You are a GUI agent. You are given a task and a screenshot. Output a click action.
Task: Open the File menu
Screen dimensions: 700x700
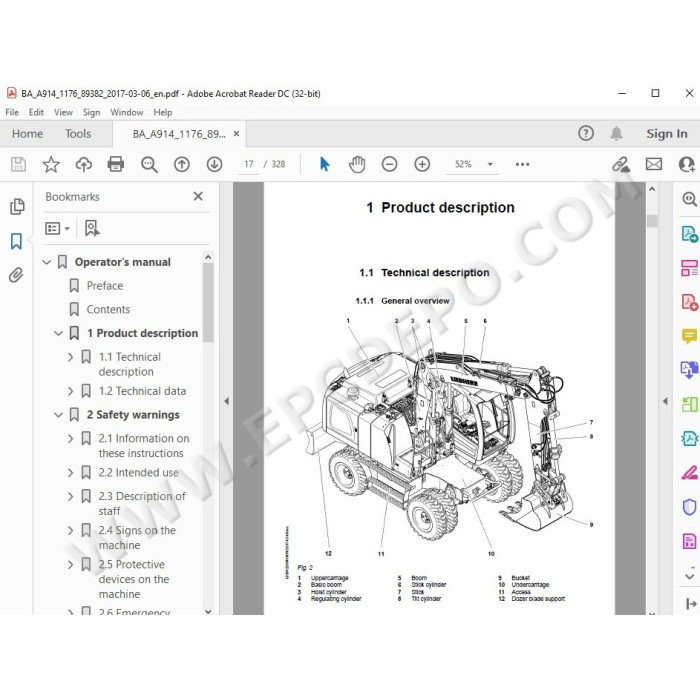[12, 112]
